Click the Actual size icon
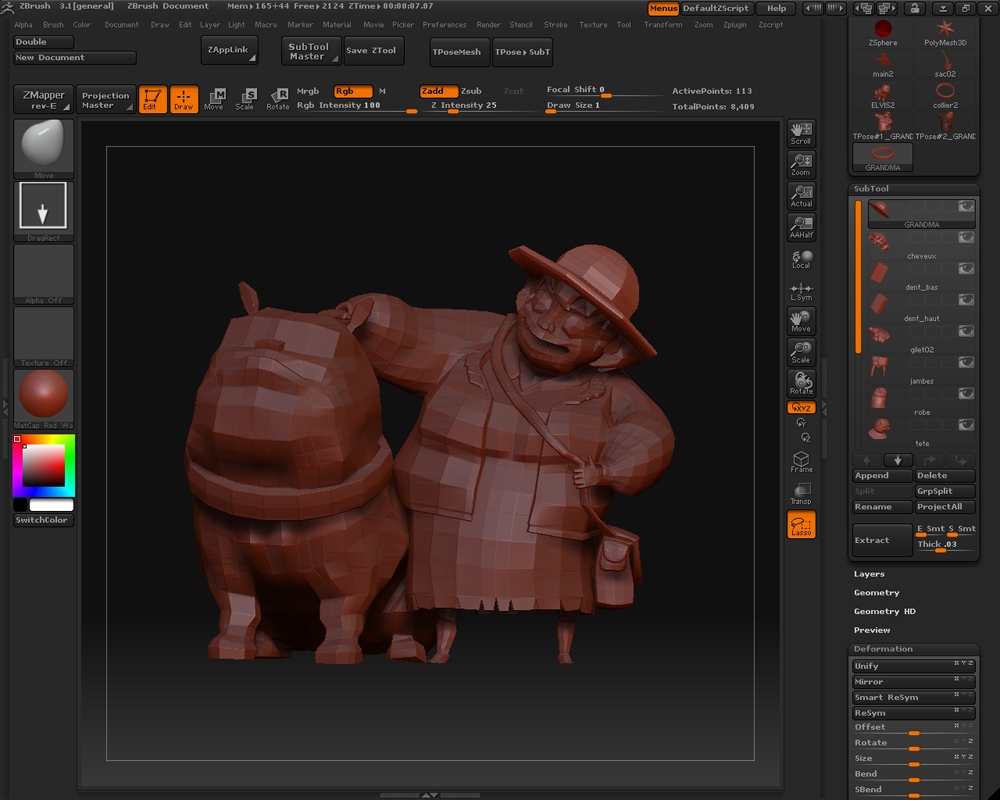The width and height of the screenshot is (1000, 800). click(x=801, y=196)
